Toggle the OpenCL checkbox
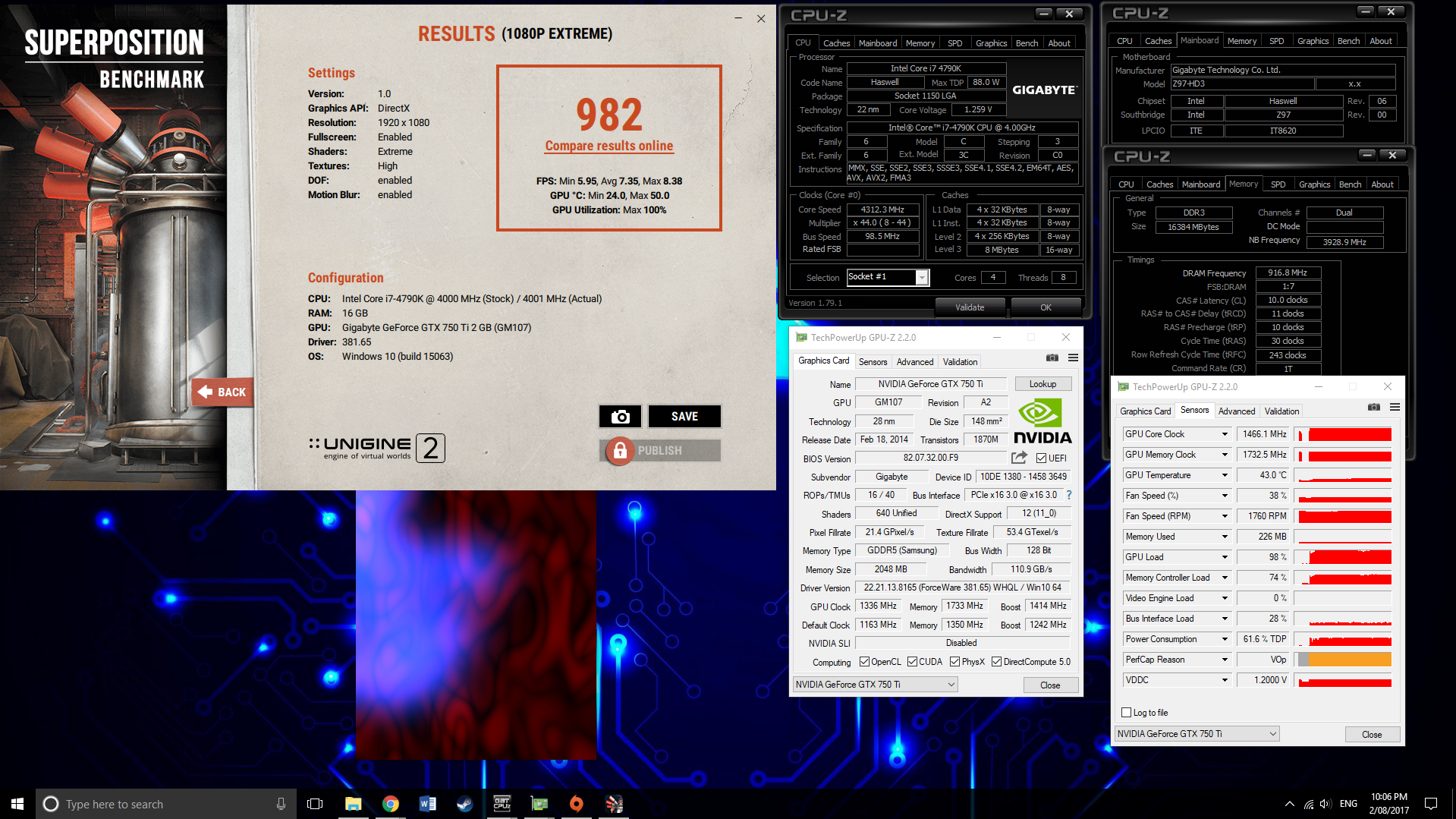Image resolution: width=1456 pixels, height=819 pixels. (864, 662)
